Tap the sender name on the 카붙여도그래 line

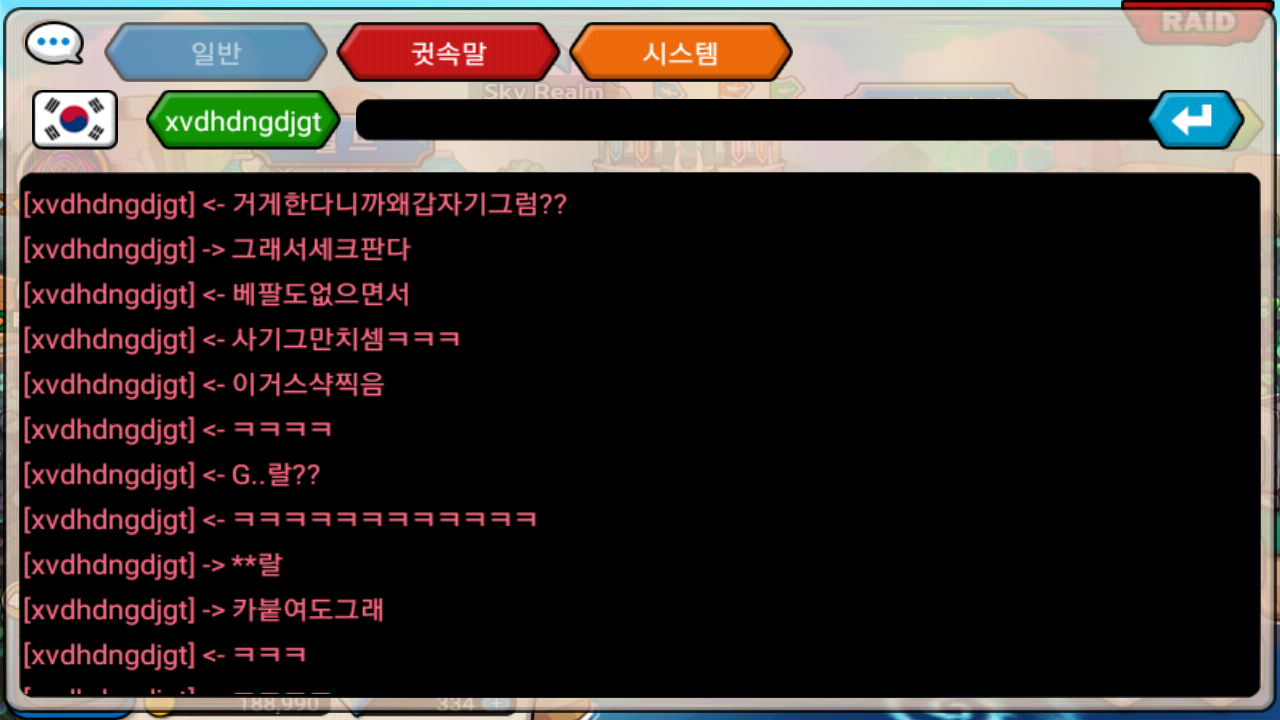(109, 610)
